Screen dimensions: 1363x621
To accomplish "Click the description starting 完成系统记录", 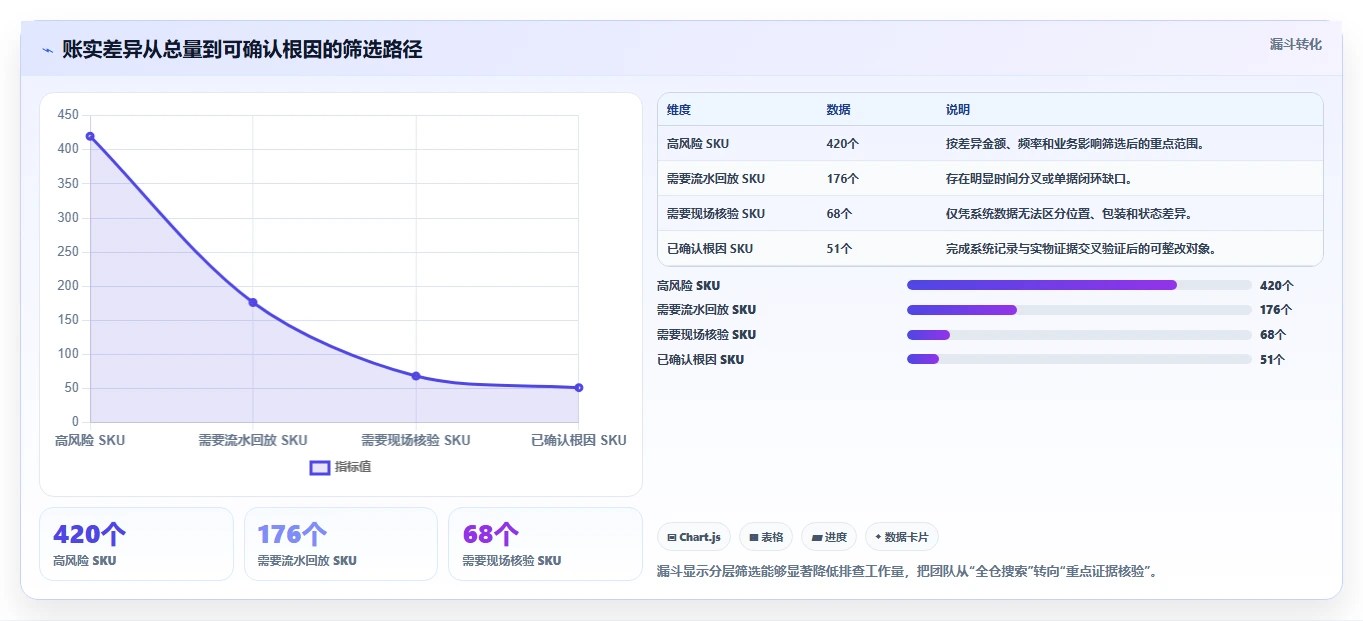I will [1081, 249].
